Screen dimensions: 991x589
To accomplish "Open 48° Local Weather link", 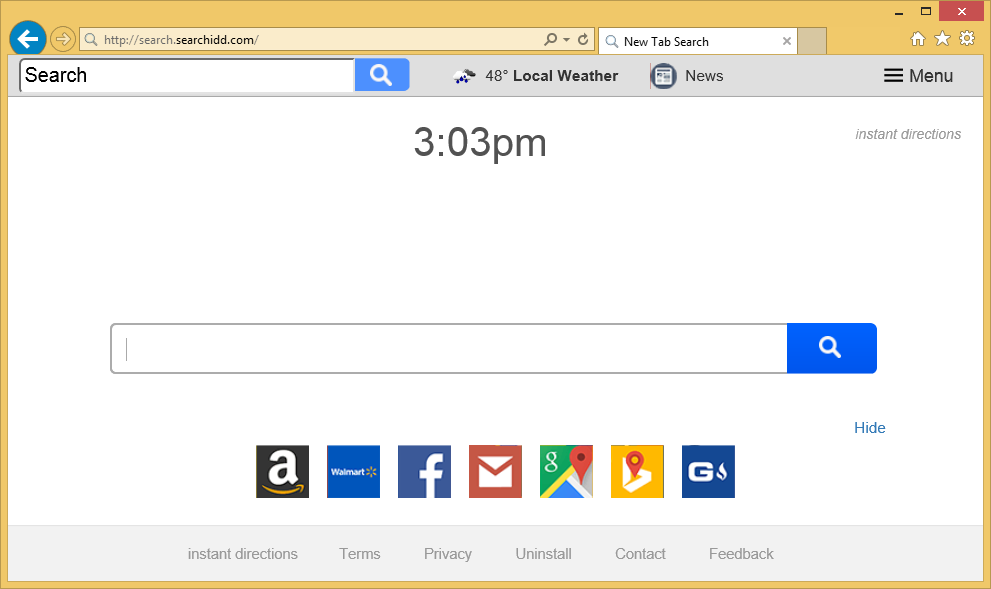I will (551, 76).
